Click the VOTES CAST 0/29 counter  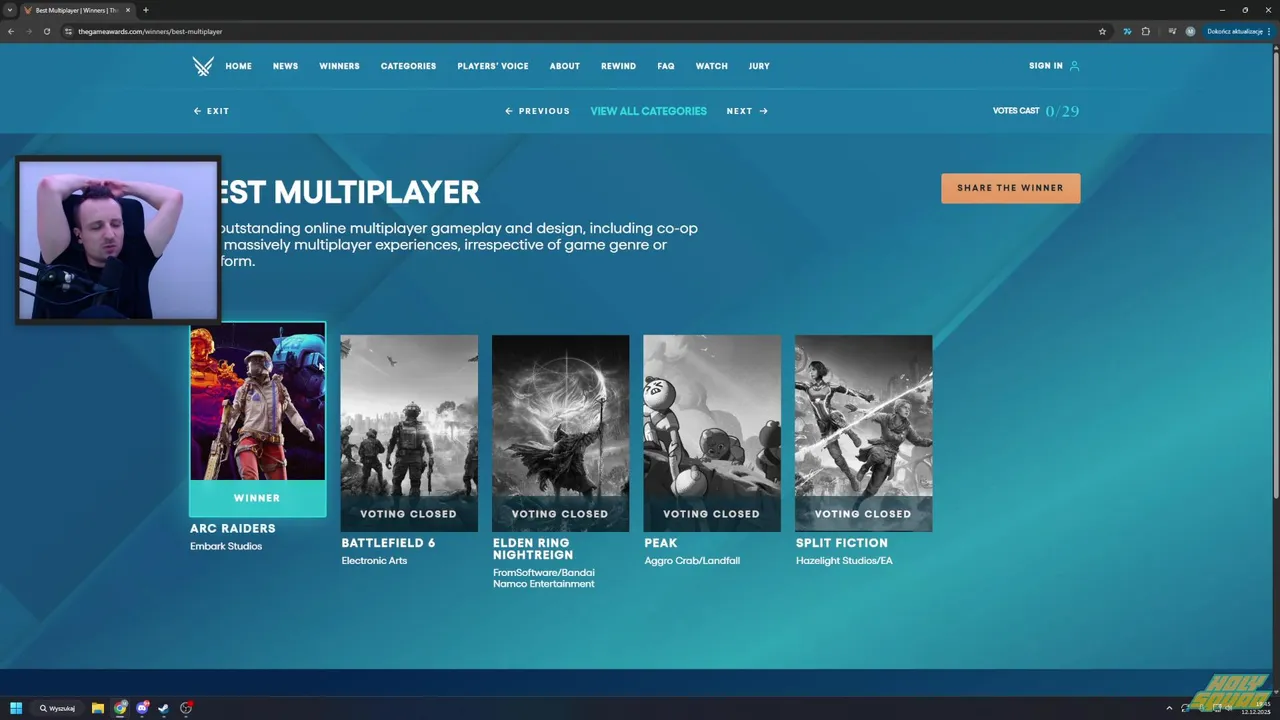(x=1036, y=111)
